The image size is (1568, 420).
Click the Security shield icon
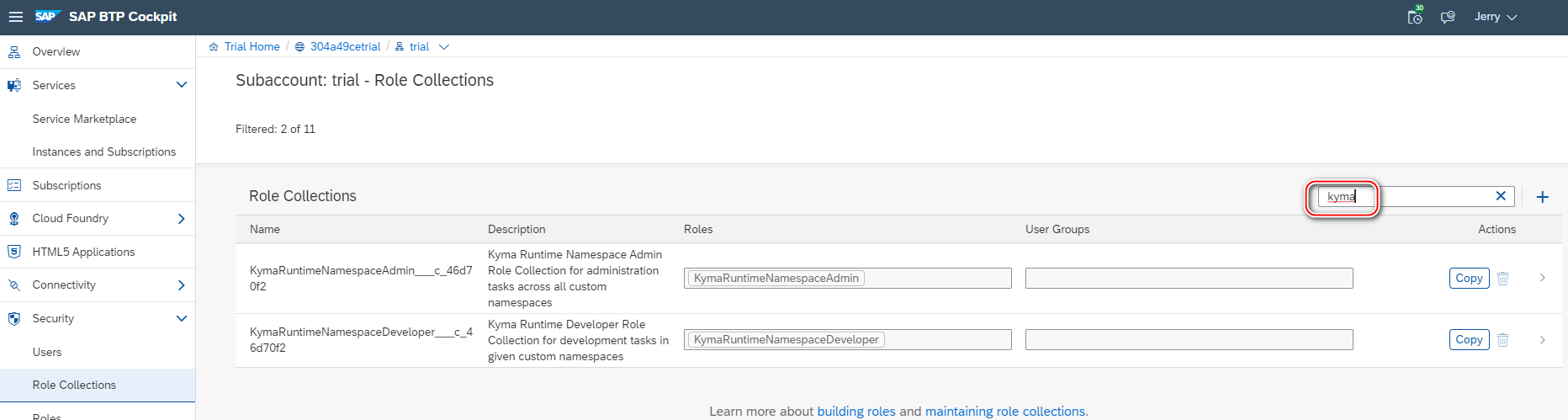(x=14, y=319)
